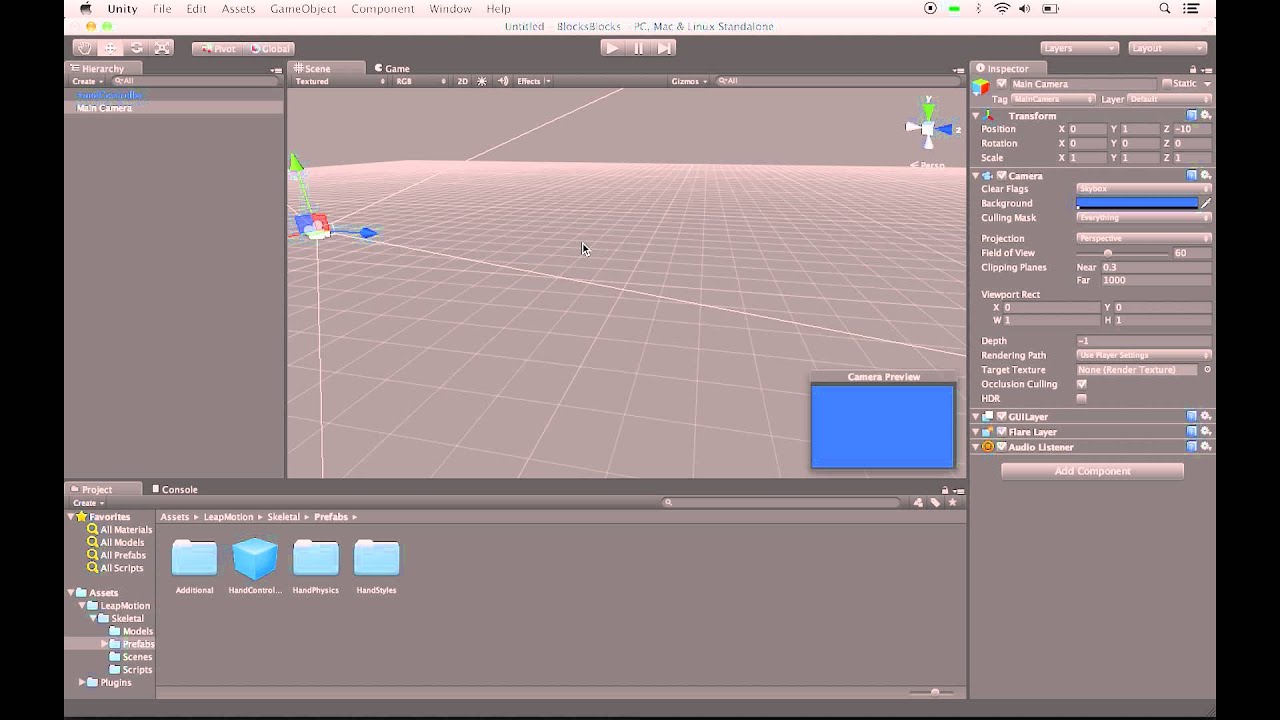Open the Layout dropdown in toolbar
Viewport: 1280px width, 720px height.
pos(1168,48)
